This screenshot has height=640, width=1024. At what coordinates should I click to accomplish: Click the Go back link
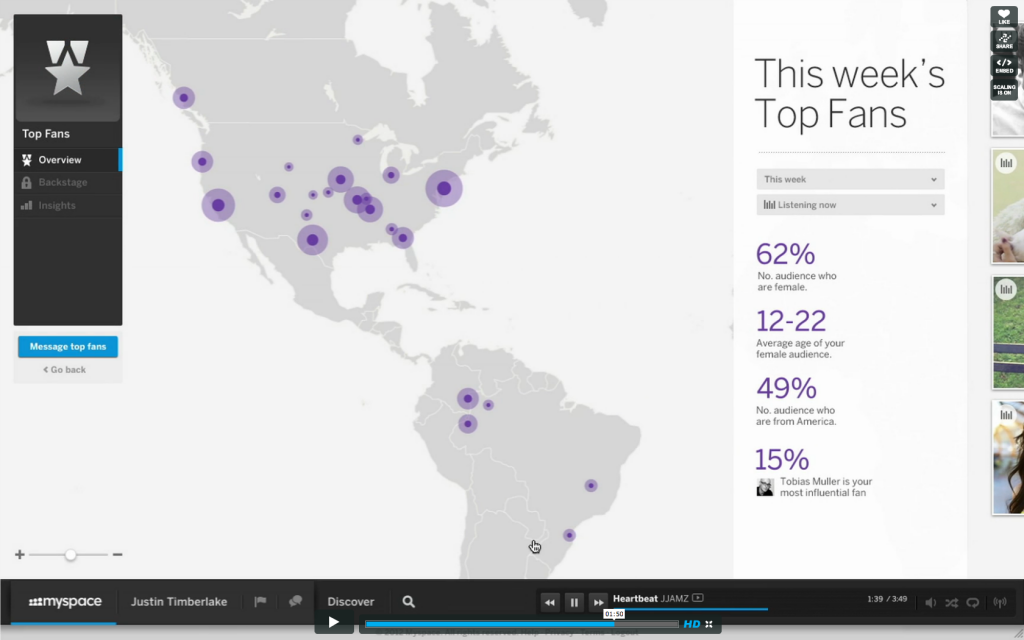tap(65, 370)
